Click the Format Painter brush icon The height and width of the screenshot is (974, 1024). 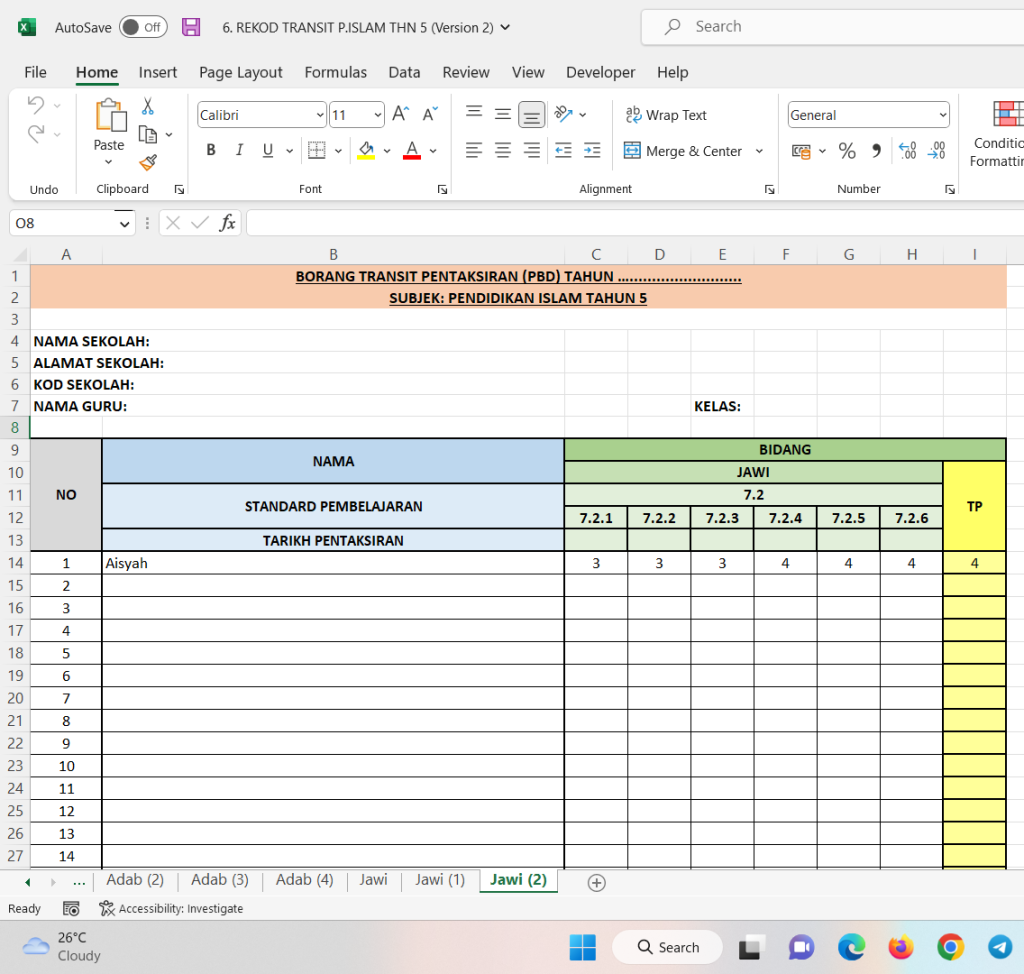click(148, 162)
